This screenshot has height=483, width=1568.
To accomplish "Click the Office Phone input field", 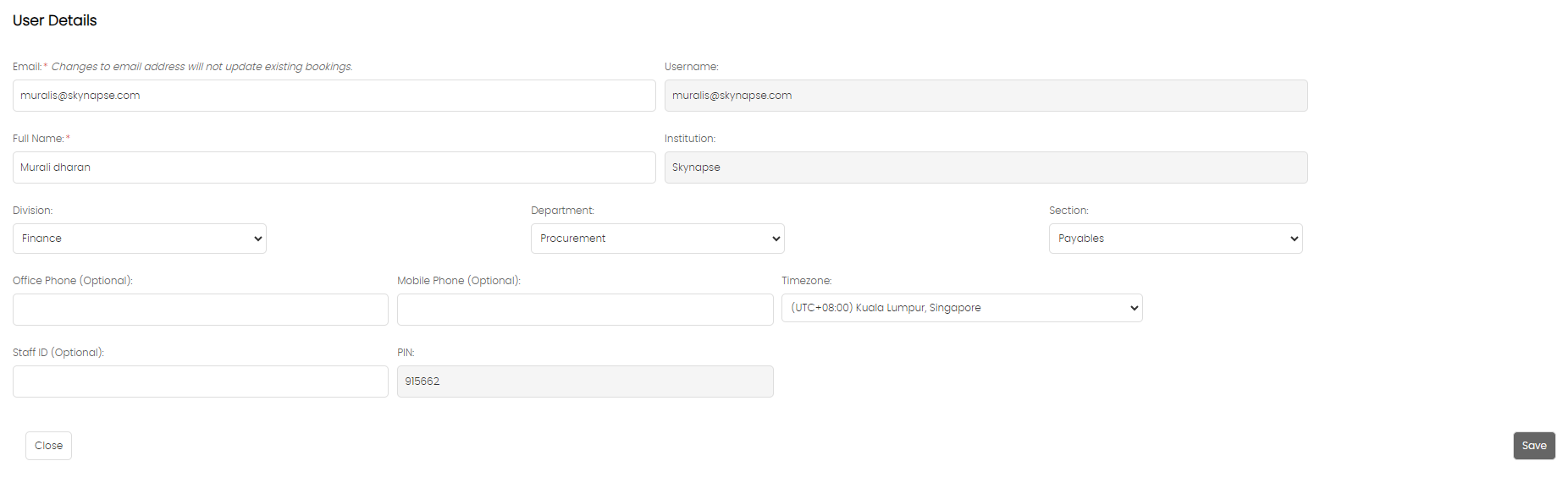I will [x=201, y=310].
